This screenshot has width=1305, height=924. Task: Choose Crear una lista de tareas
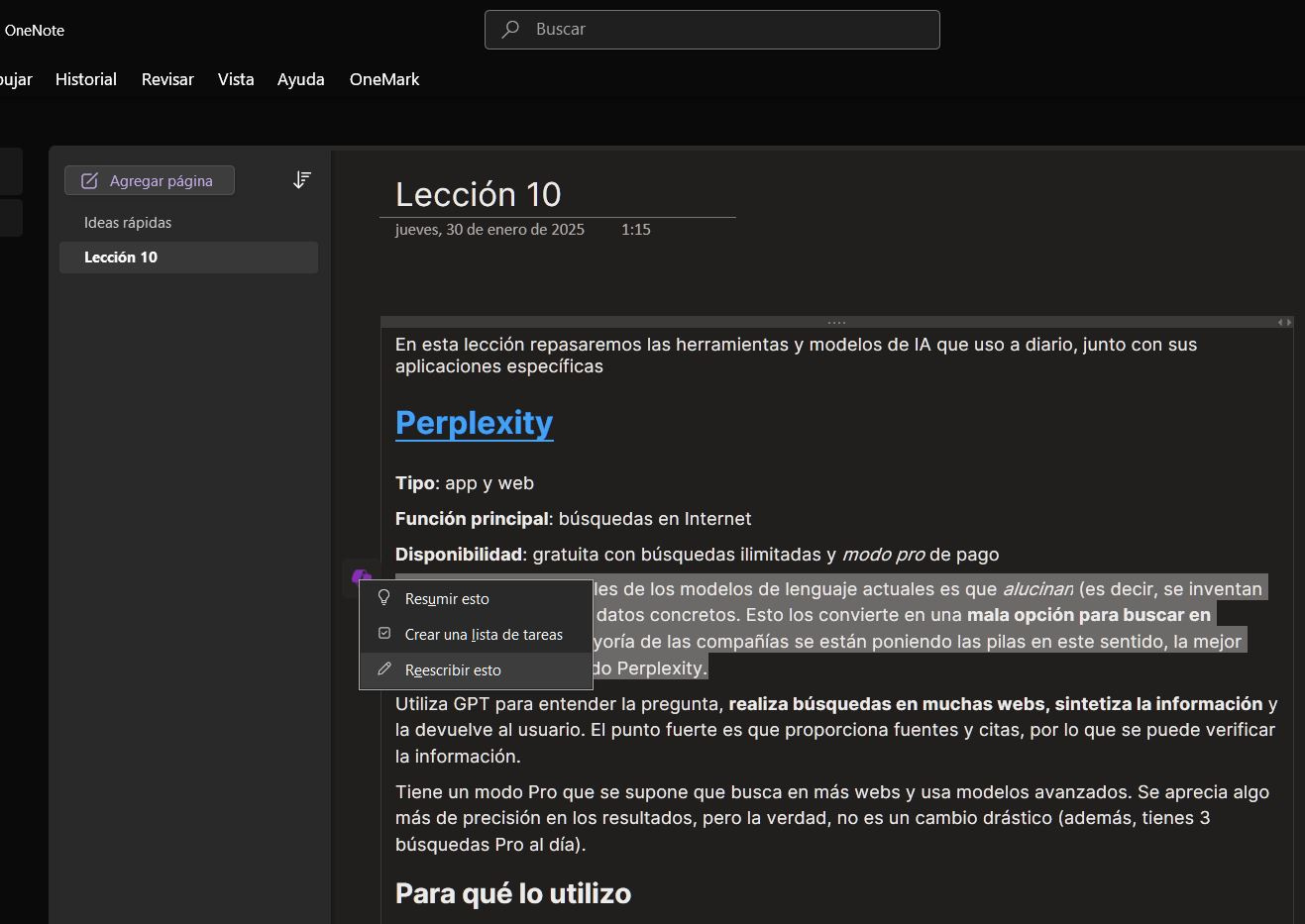pos(476,634)
